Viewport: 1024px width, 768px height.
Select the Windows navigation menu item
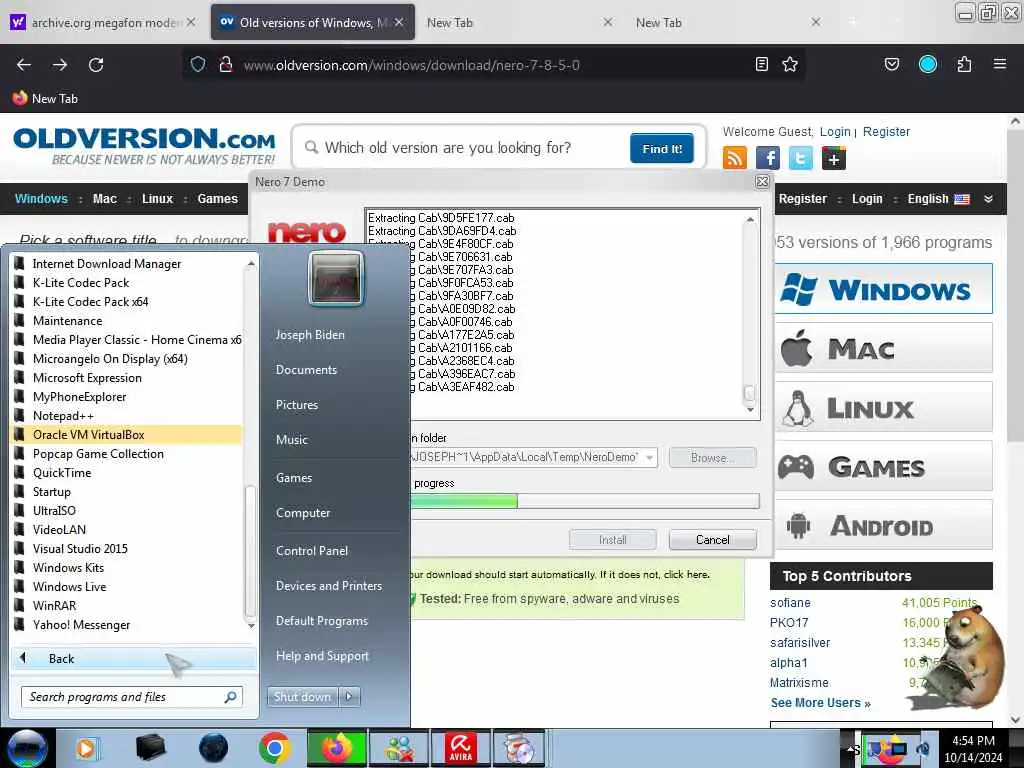click(41, 199)
